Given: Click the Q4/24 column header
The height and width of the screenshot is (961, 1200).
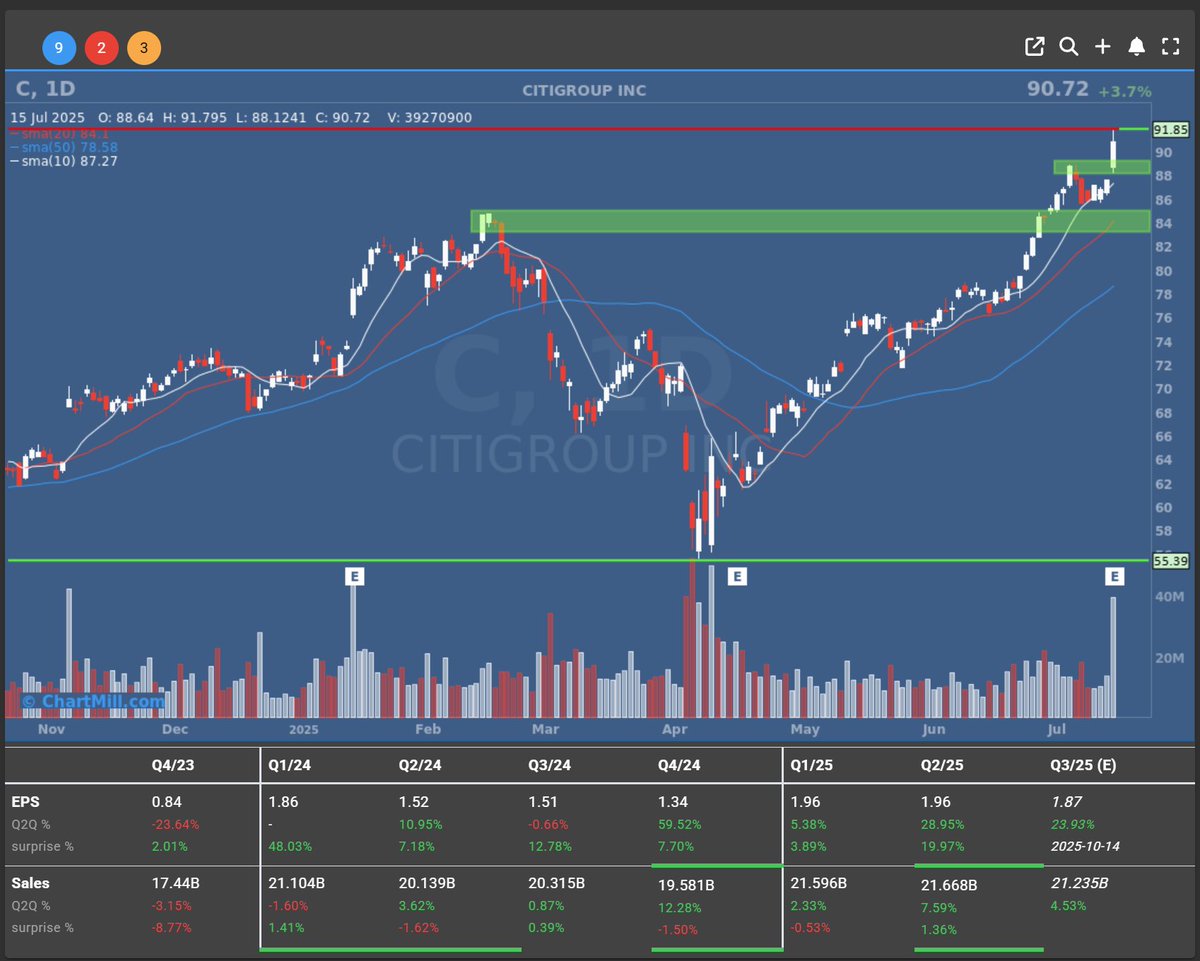Looking at the screenshot, I should tap(679, 765).
